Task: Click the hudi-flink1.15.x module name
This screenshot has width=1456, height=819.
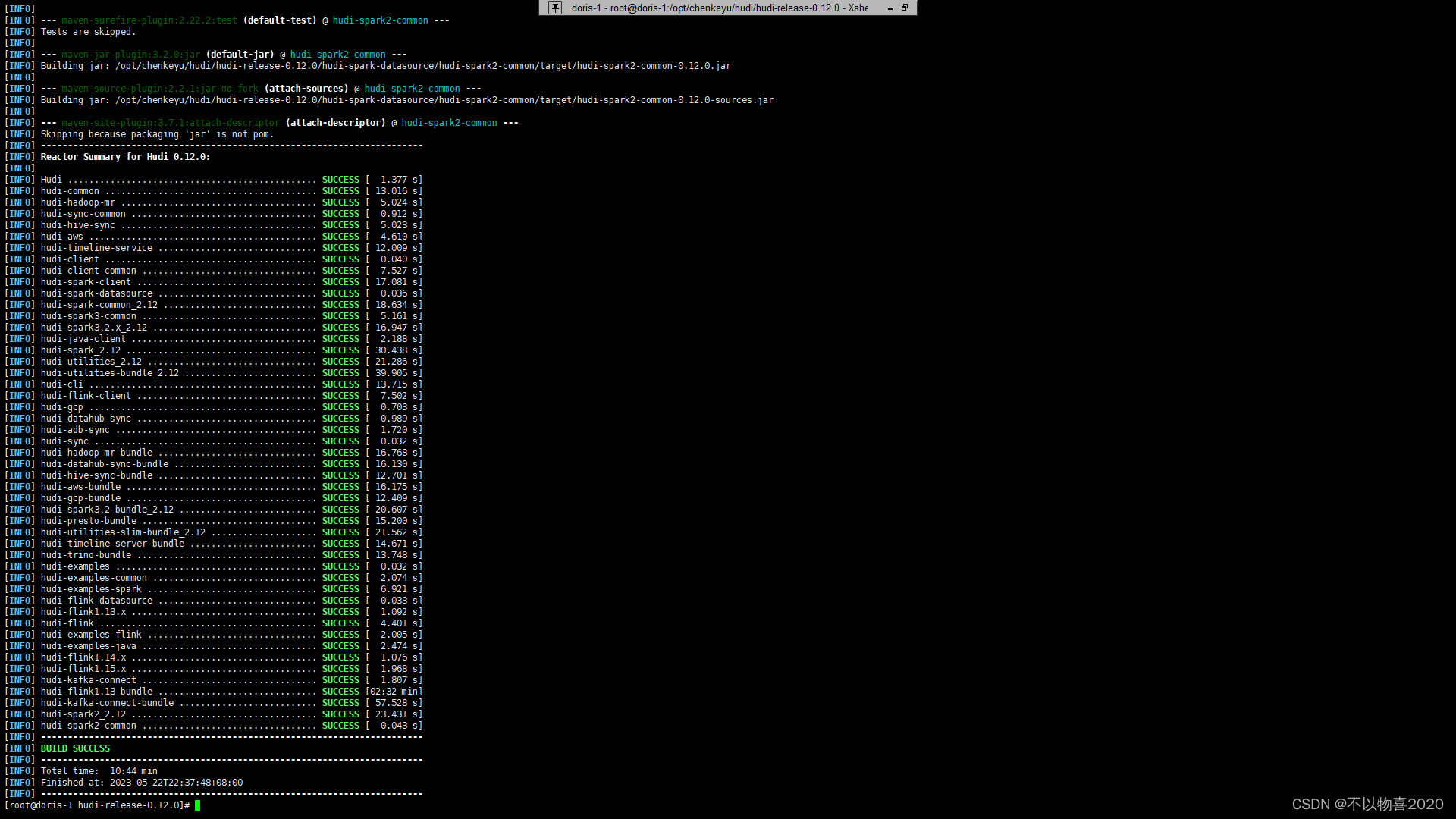Action: click(x=83, y=669)
